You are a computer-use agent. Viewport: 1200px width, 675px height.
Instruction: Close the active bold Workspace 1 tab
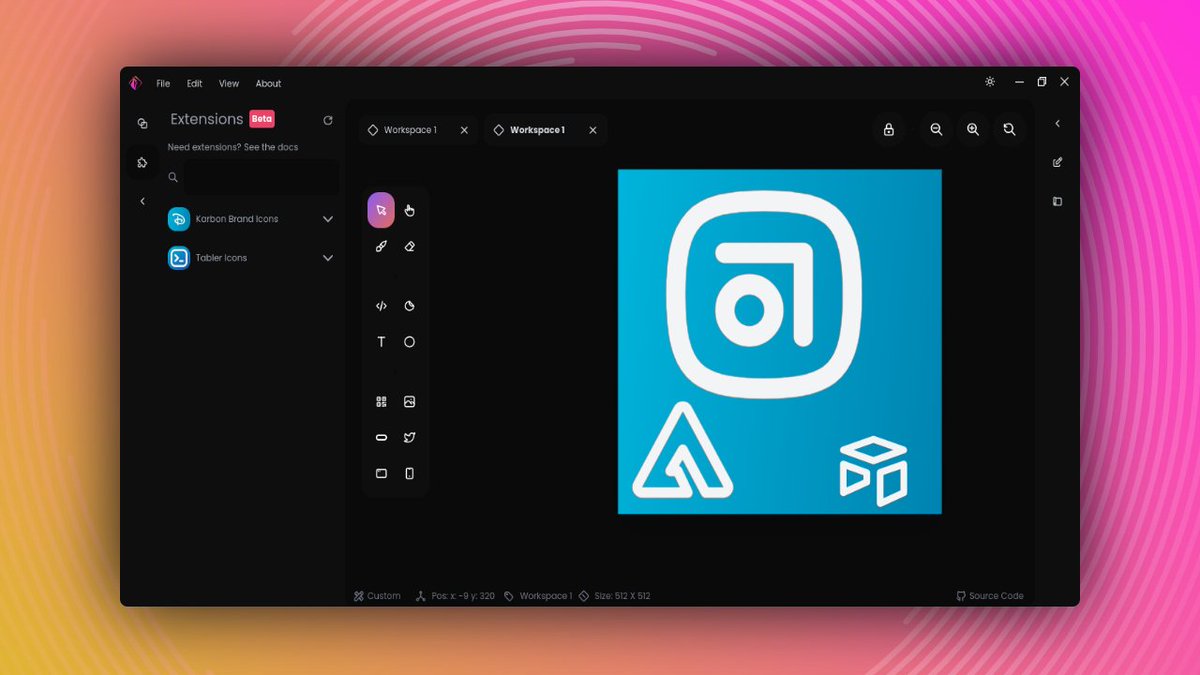[593, 130]
